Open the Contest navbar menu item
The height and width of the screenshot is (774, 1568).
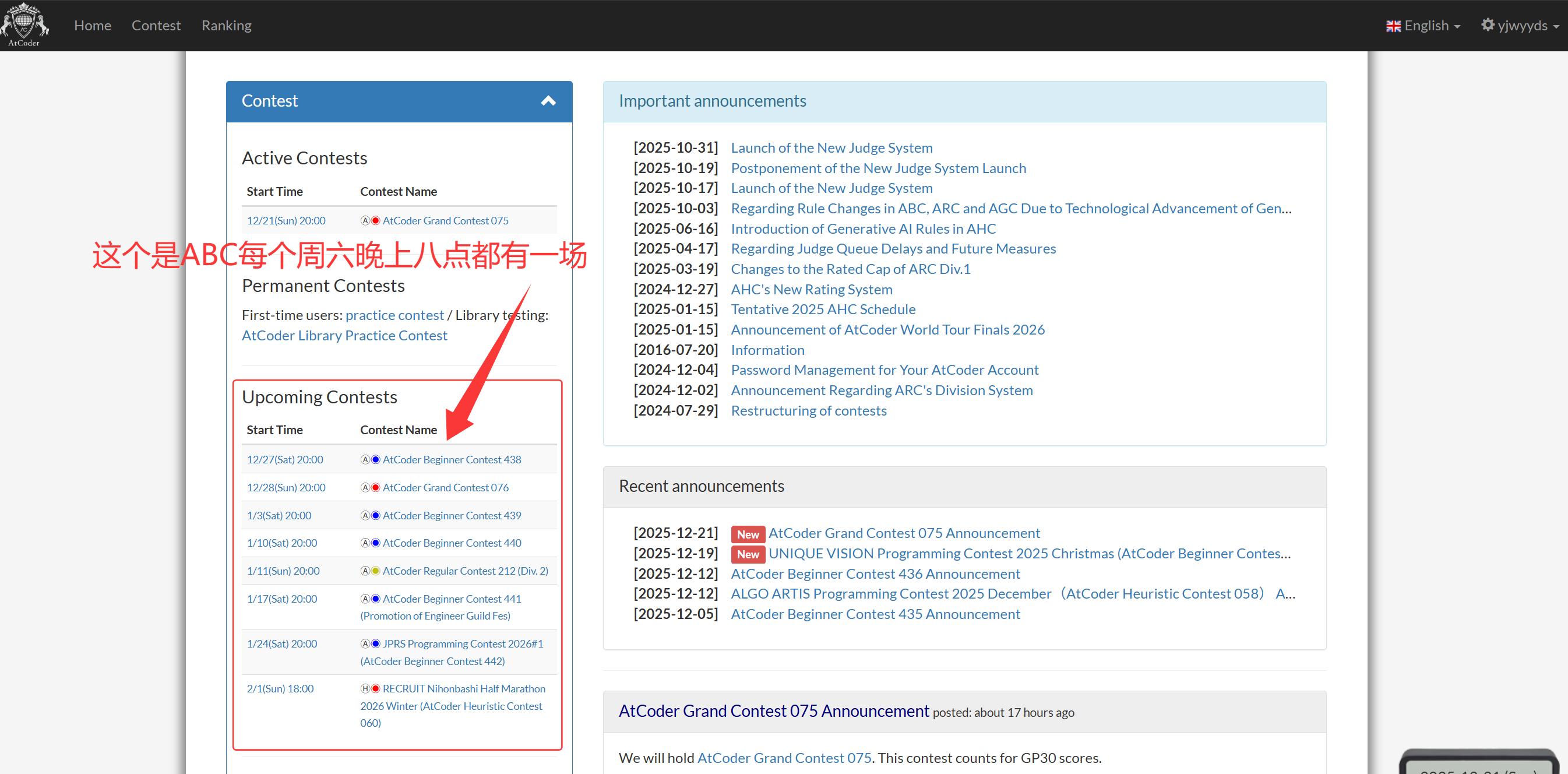[x=156, y=26]
